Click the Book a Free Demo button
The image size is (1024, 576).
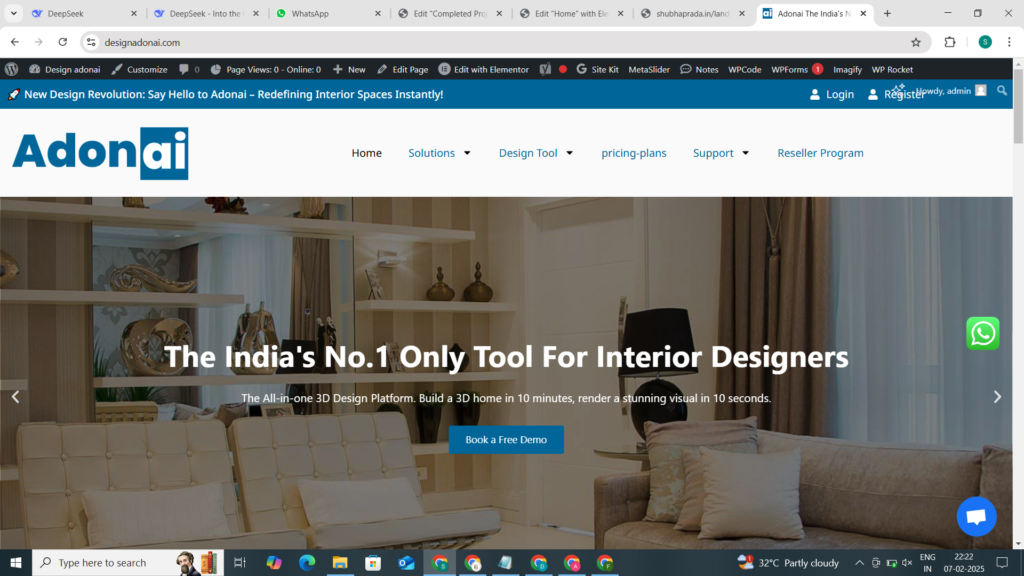[506, 440]
